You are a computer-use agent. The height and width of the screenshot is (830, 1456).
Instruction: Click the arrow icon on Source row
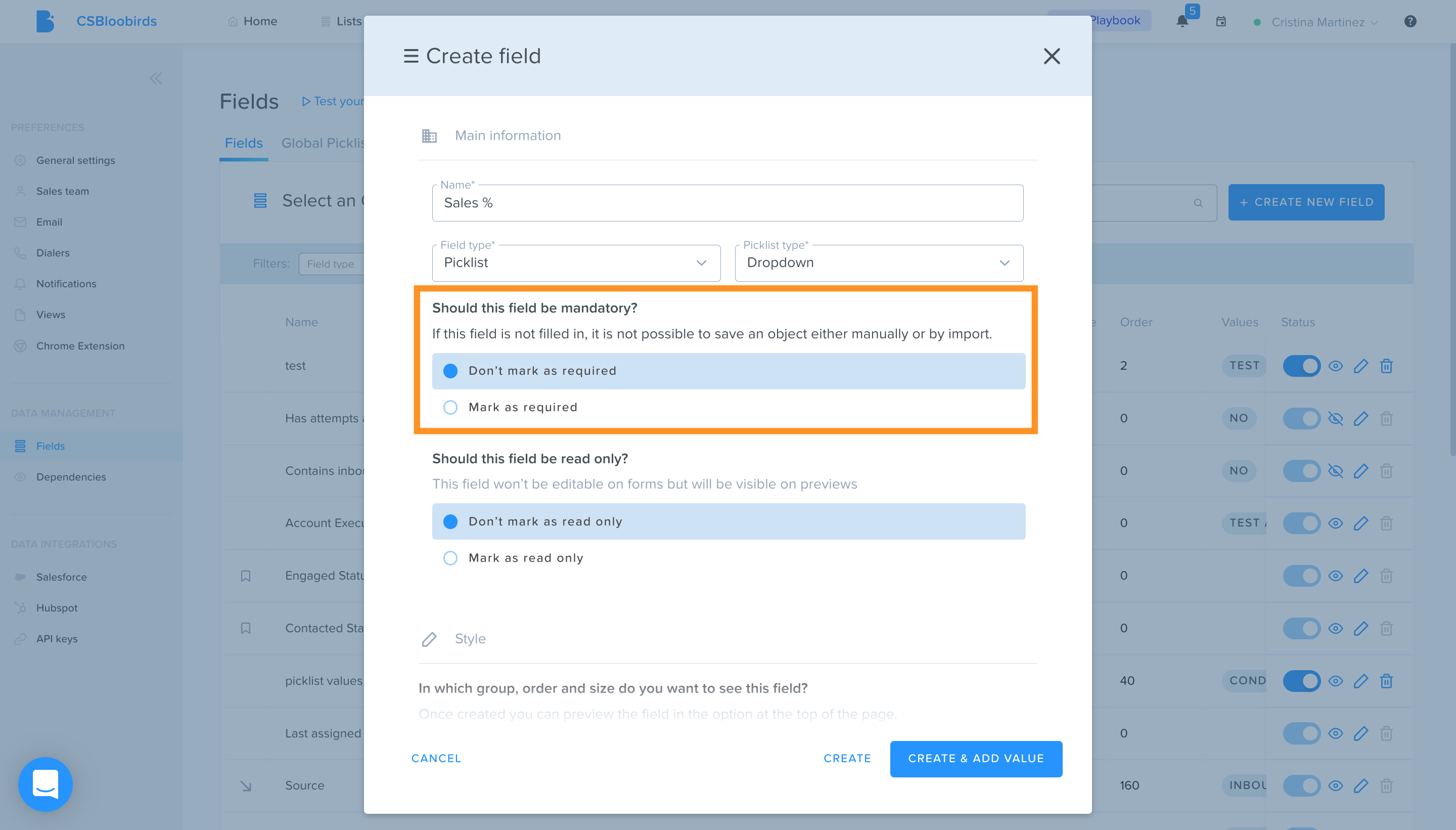coord(246,786)
